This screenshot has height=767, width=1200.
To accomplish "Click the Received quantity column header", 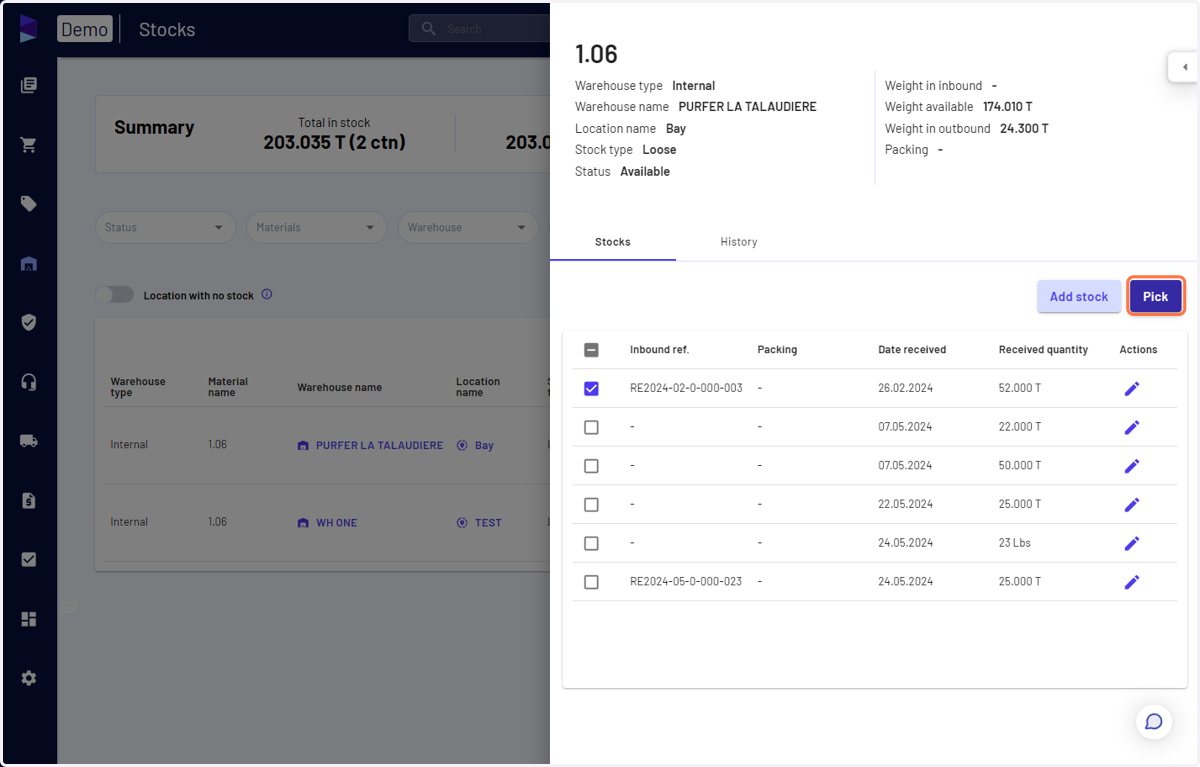I will (1043, 350).
